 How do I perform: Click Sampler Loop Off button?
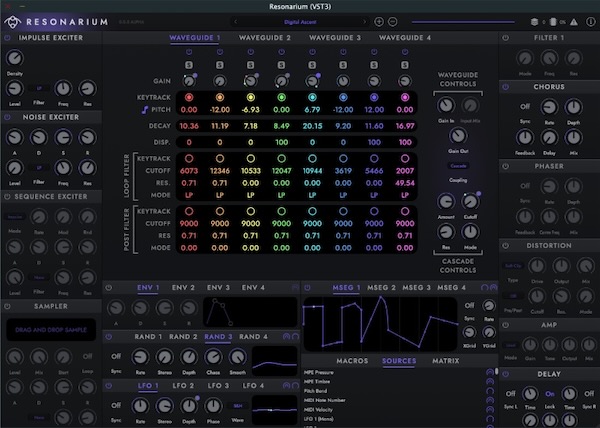tap(87, 356)
